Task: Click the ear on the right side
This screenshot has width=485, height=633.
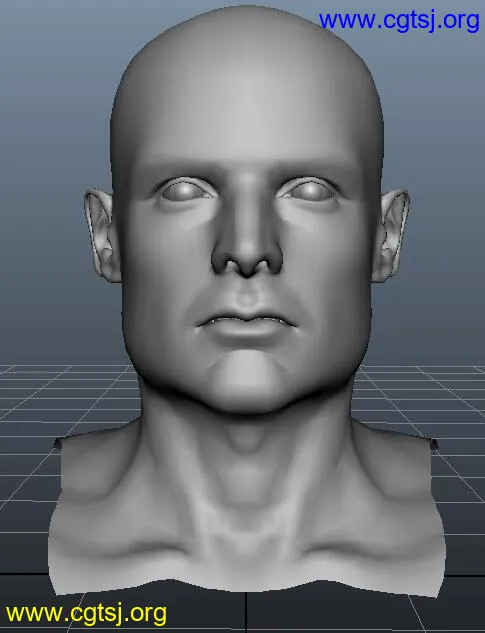Action: (x=391, y=235)
